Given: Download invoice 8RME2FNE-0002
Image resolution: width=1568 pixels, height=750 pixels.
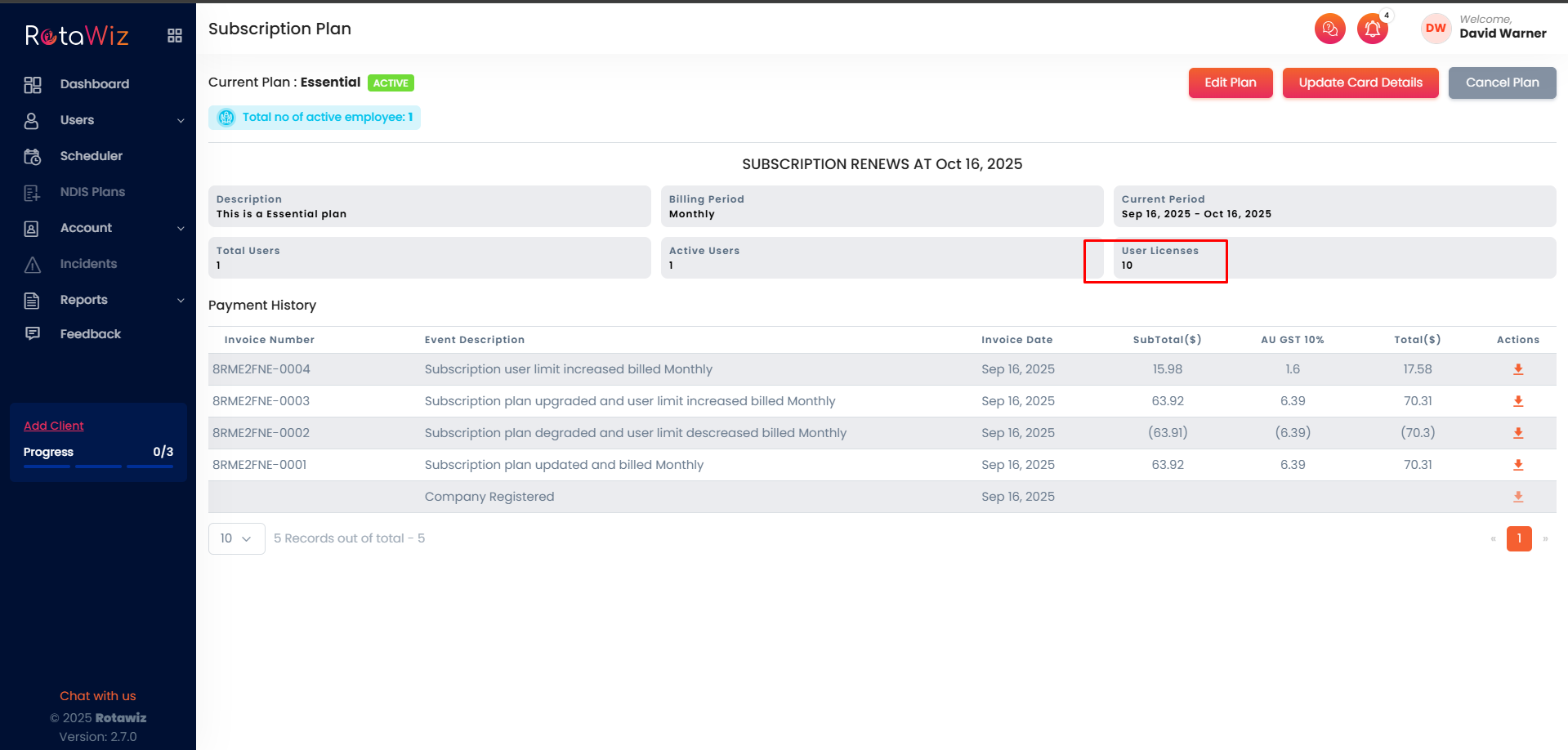Looking at the screenshot, I should (x=1517, y=433).
